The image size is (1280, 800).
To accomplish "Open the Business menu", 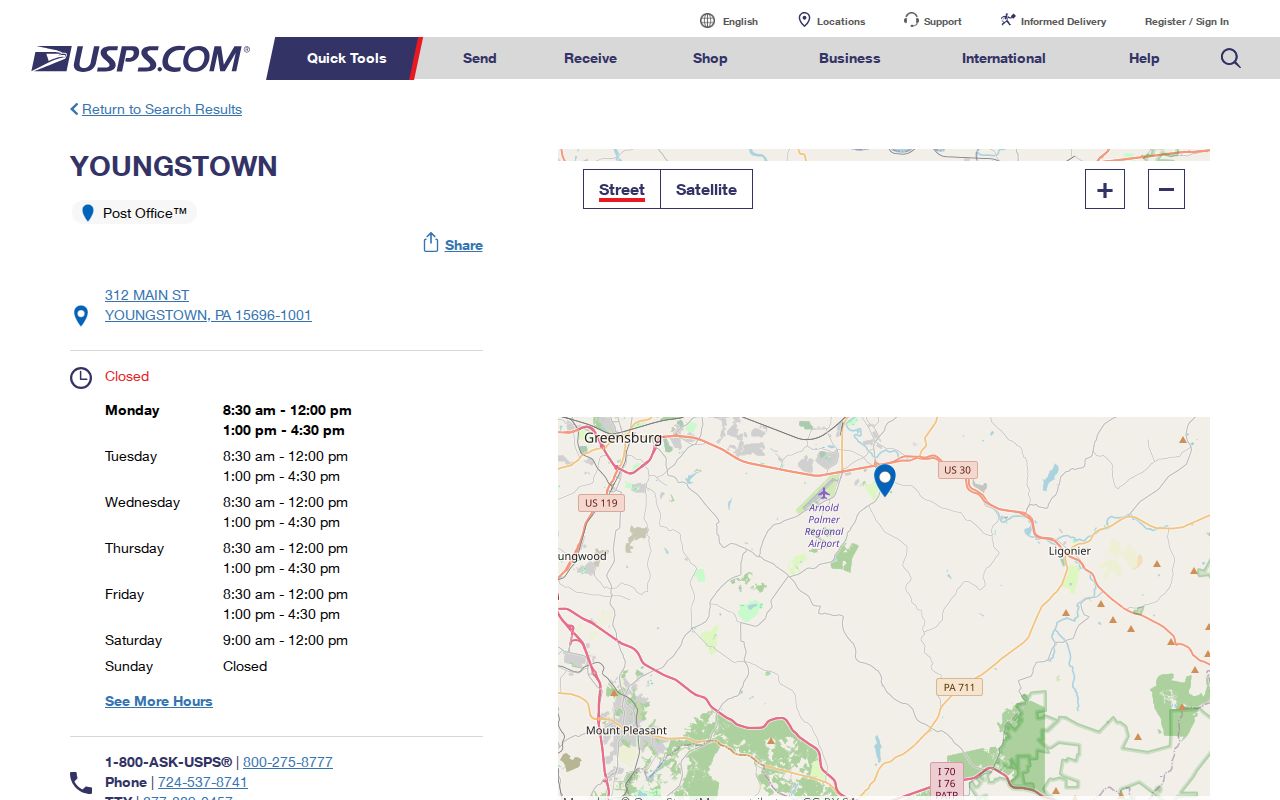I will [850, 58].
